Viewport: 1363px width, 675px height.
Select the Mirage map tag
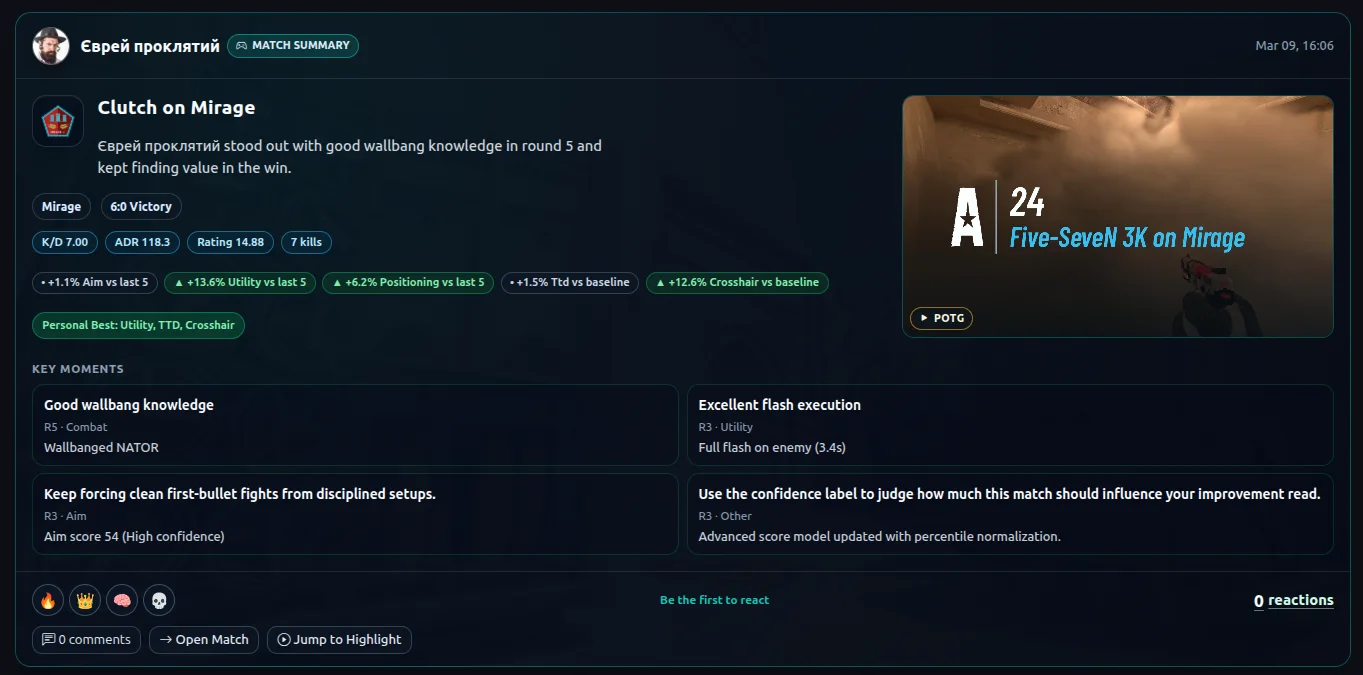point(61,207)
